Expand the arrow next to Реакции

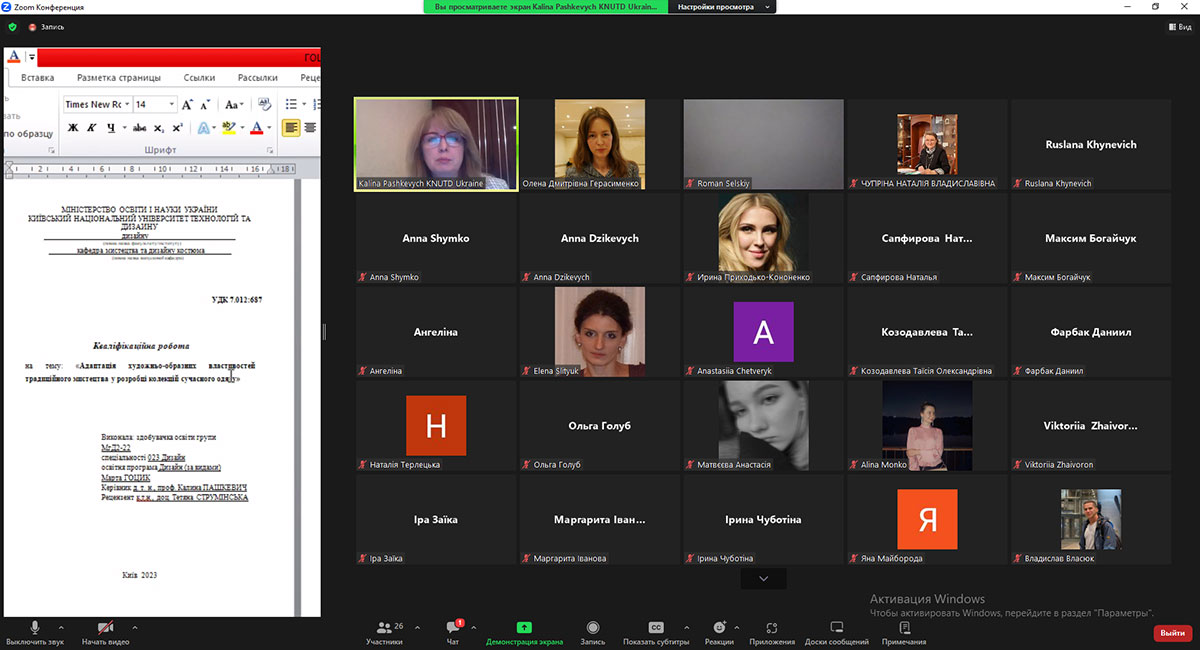(x=738, y=628)
